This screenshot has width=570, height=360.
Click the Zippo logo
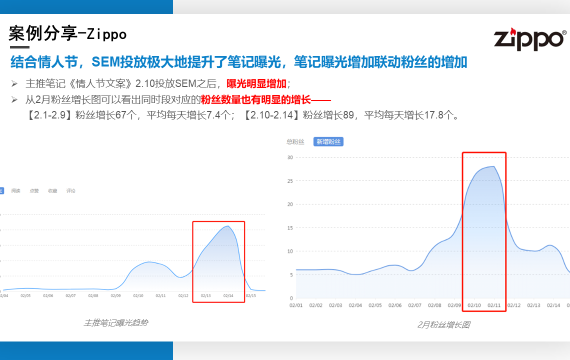[530, 39]
